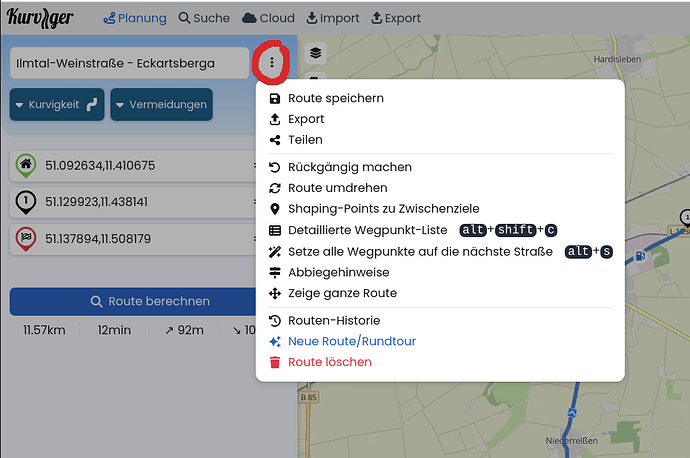Click Neue Route/Rundtour link

(351, 341)
